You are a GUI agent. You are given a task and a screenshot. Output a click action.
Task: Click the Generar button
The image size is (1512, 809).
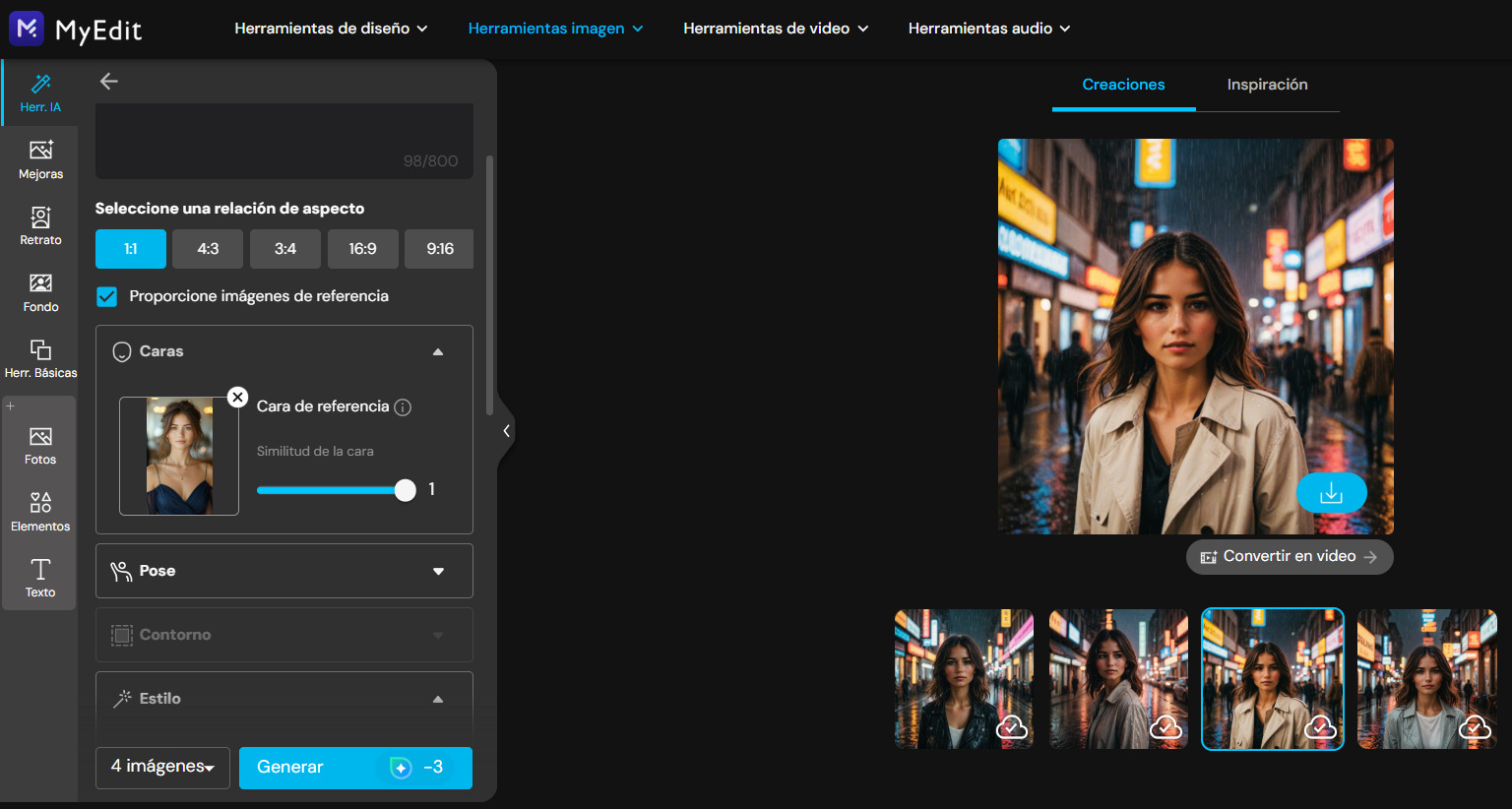point(355,768)
